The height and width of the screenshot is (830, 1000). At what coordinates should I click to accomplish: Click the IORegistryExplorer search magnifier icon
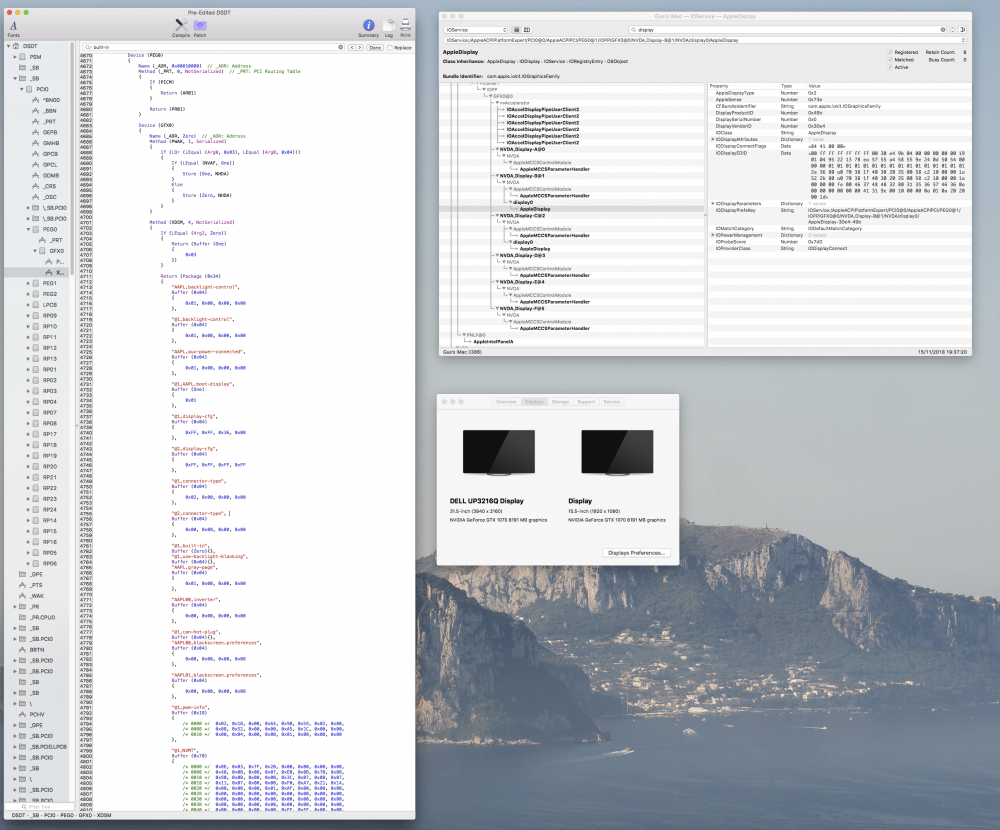[x=633, y=30]
